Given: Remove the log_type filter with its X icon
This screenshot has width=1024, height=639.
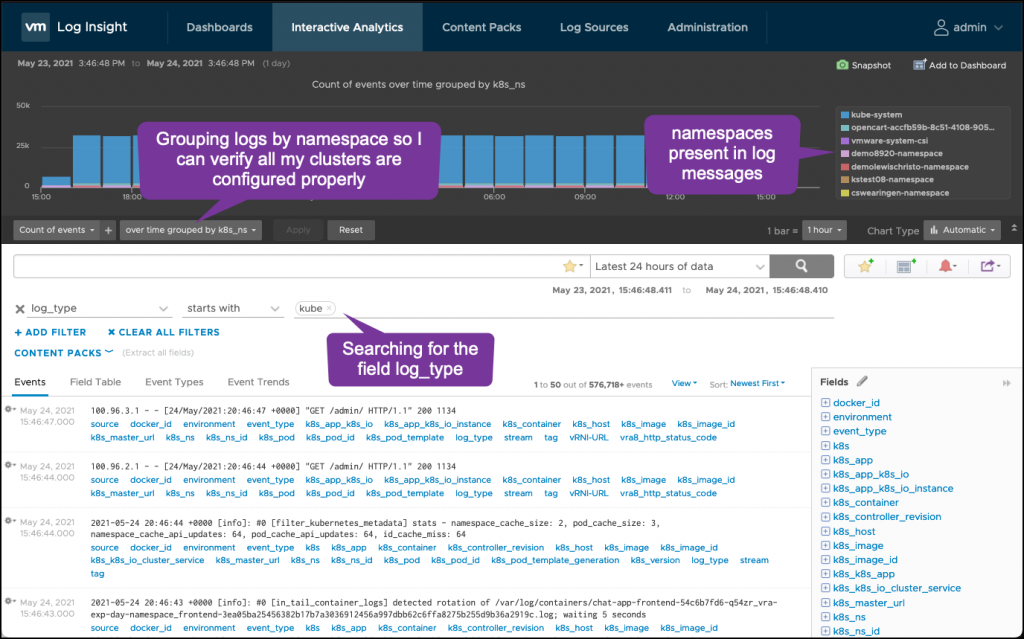Looking at the screenshot, I should pos(20,309).
